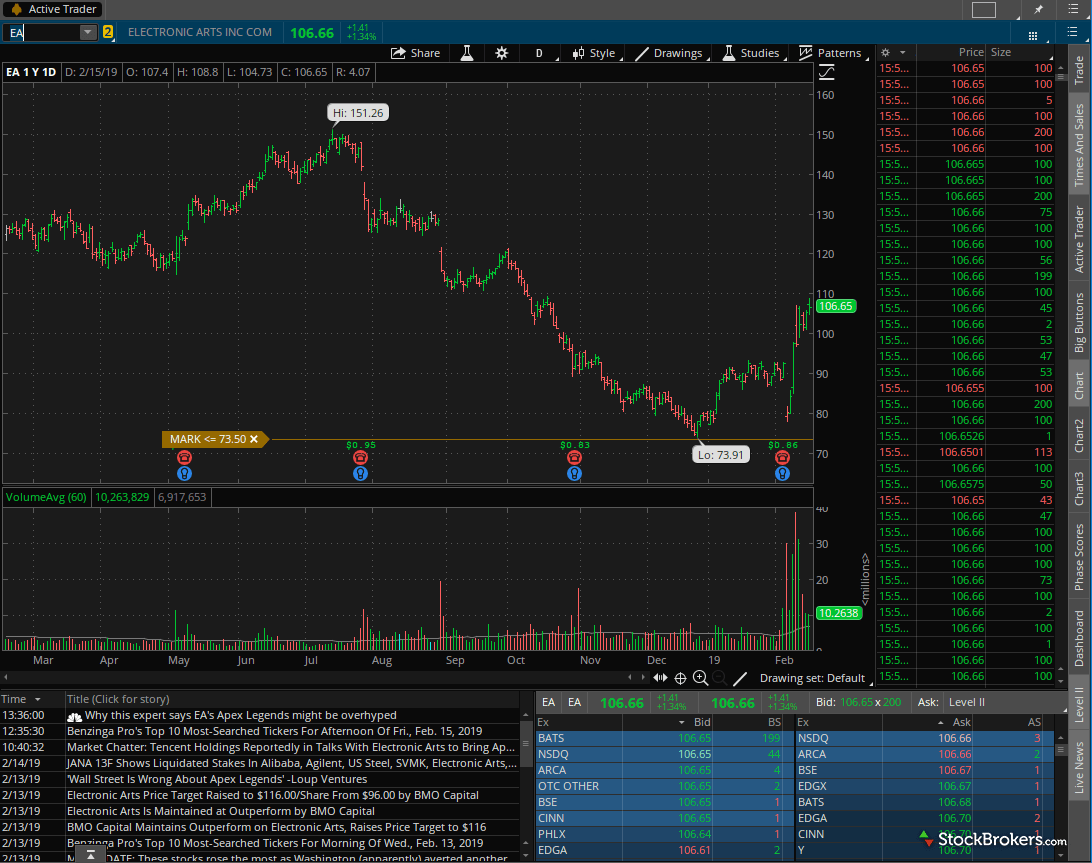Click the pin icon in title bar
The image size is (1092, 863).
(x=1038, y=9)
